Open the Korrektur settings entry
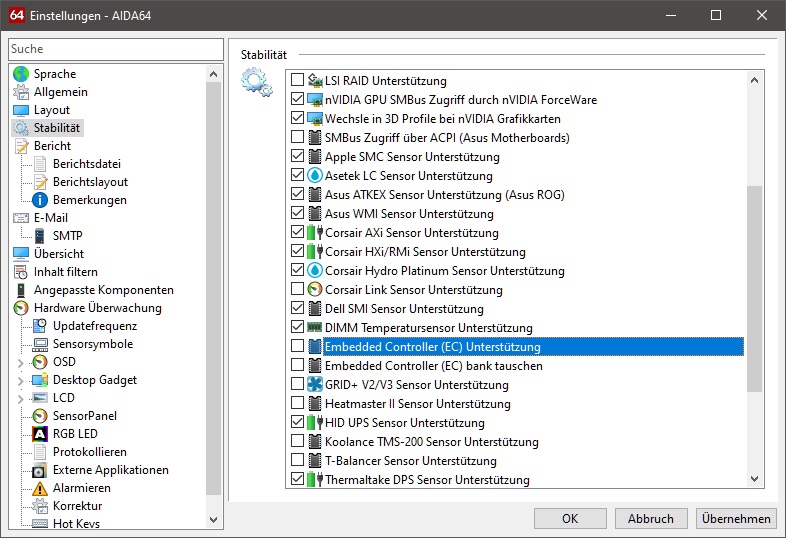The height and width of the screenshot is (538, 786). tap(78, 506)
